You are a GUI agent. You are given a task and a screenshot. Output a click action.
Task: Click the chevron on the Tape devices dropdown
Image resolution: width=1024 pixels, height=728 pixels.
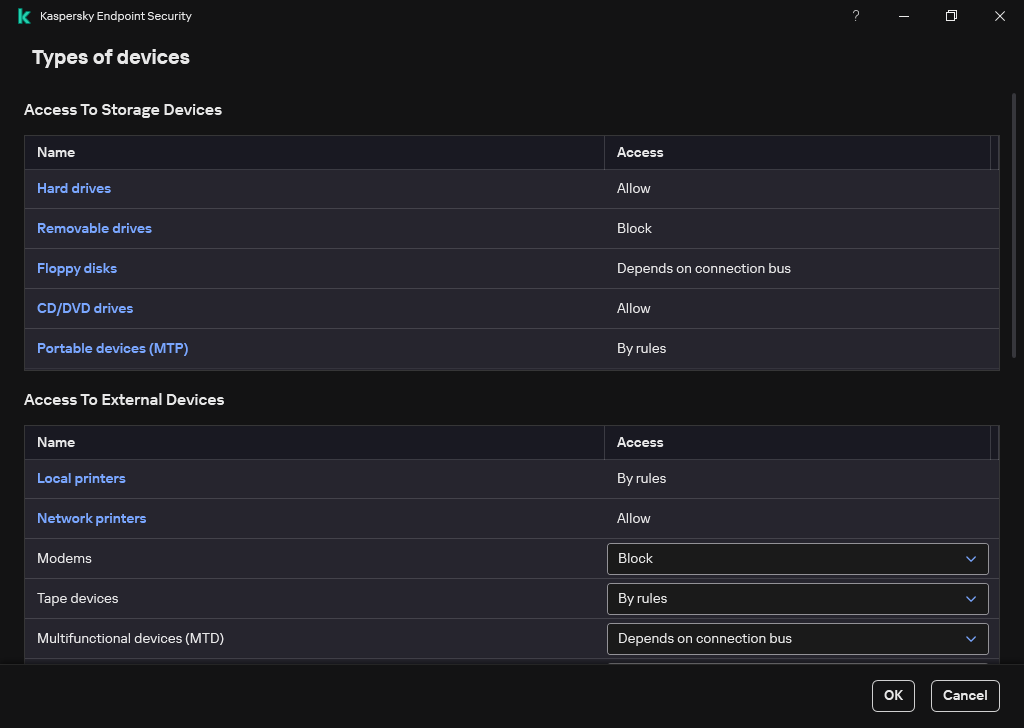970,598
